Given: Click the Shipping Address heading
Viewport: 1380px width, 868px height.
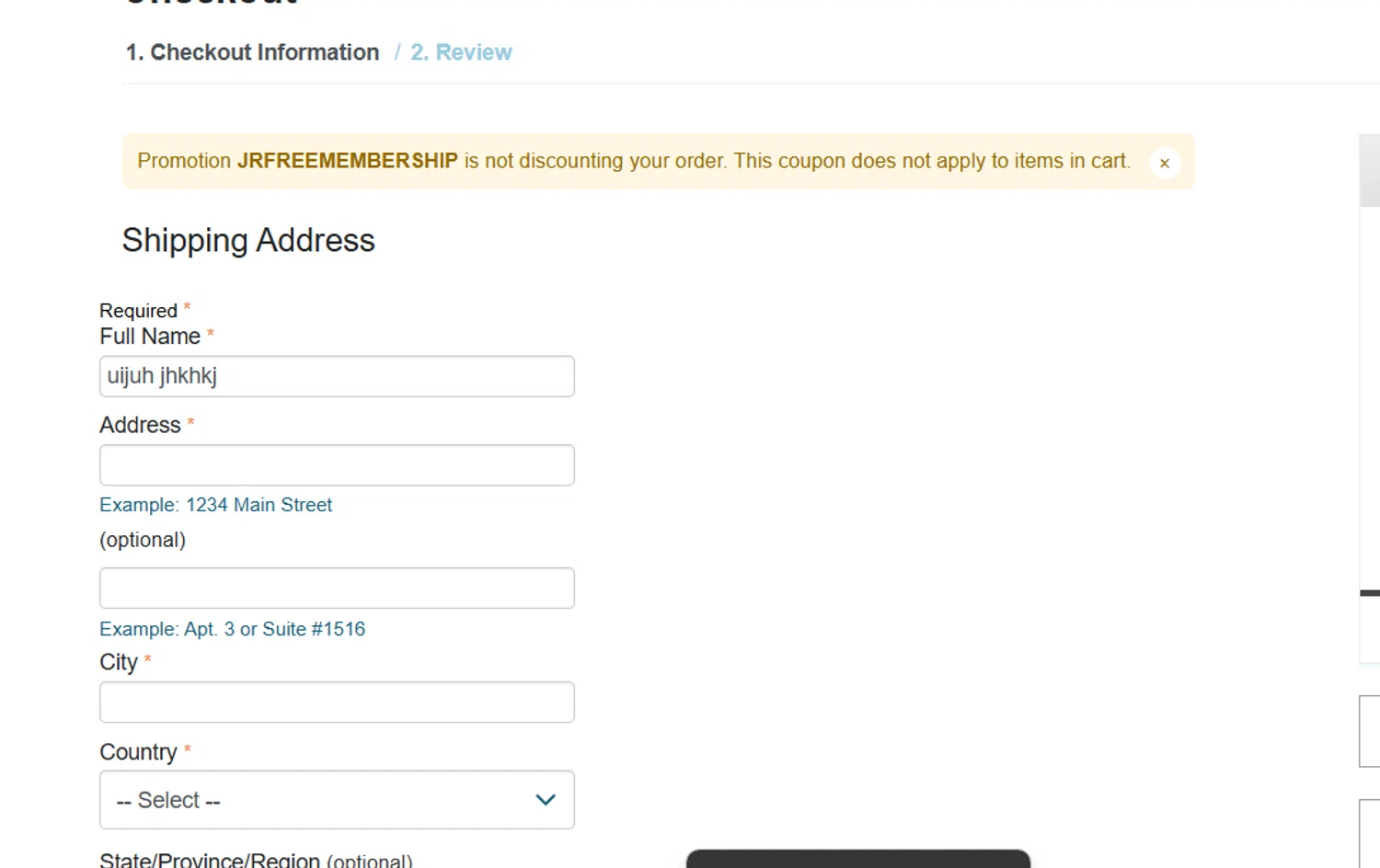Looking at the screenshot, I should [248, 240].
